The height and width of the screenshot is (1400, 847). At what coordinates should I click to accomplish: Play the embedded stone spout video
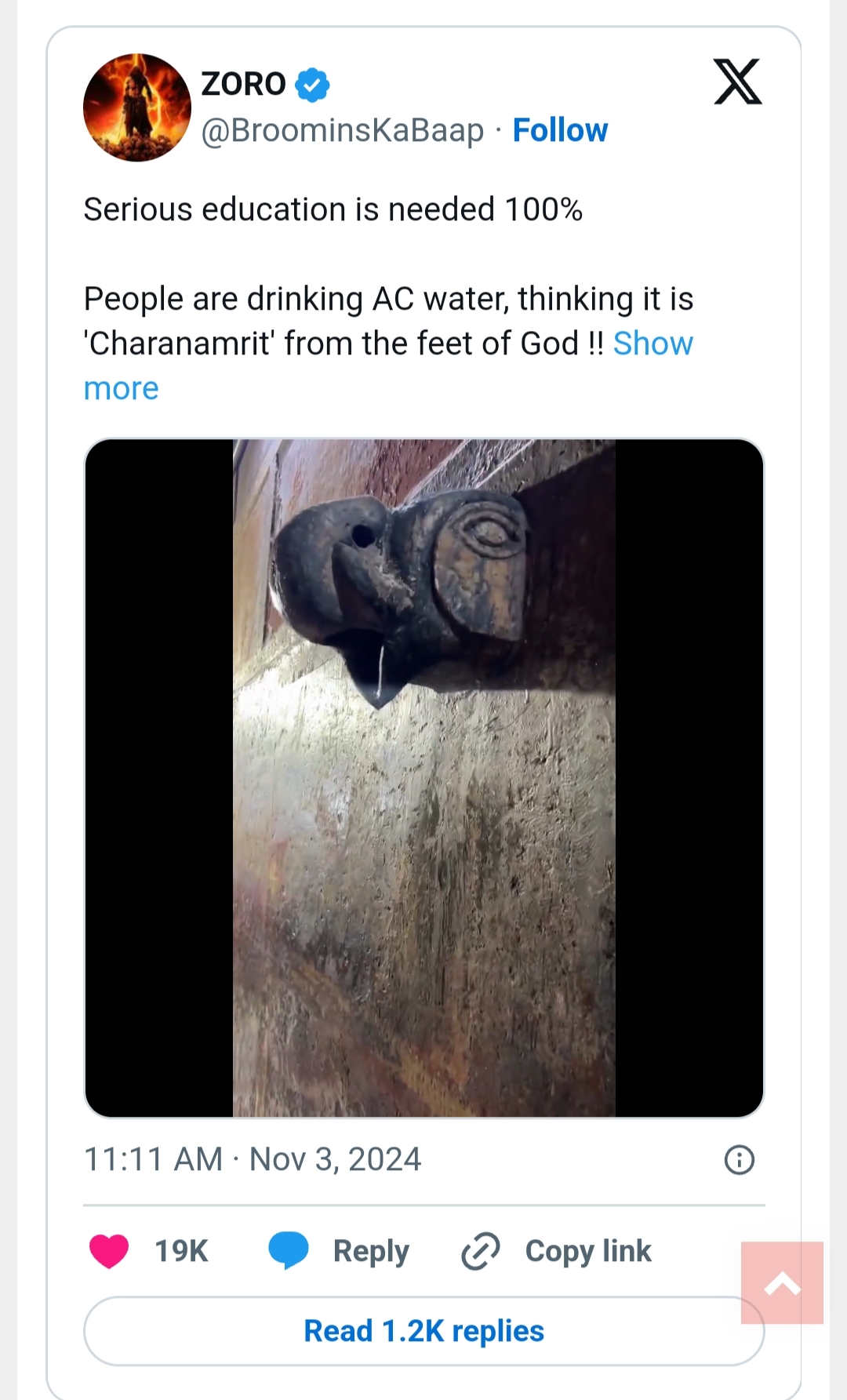tap(423, 777)
